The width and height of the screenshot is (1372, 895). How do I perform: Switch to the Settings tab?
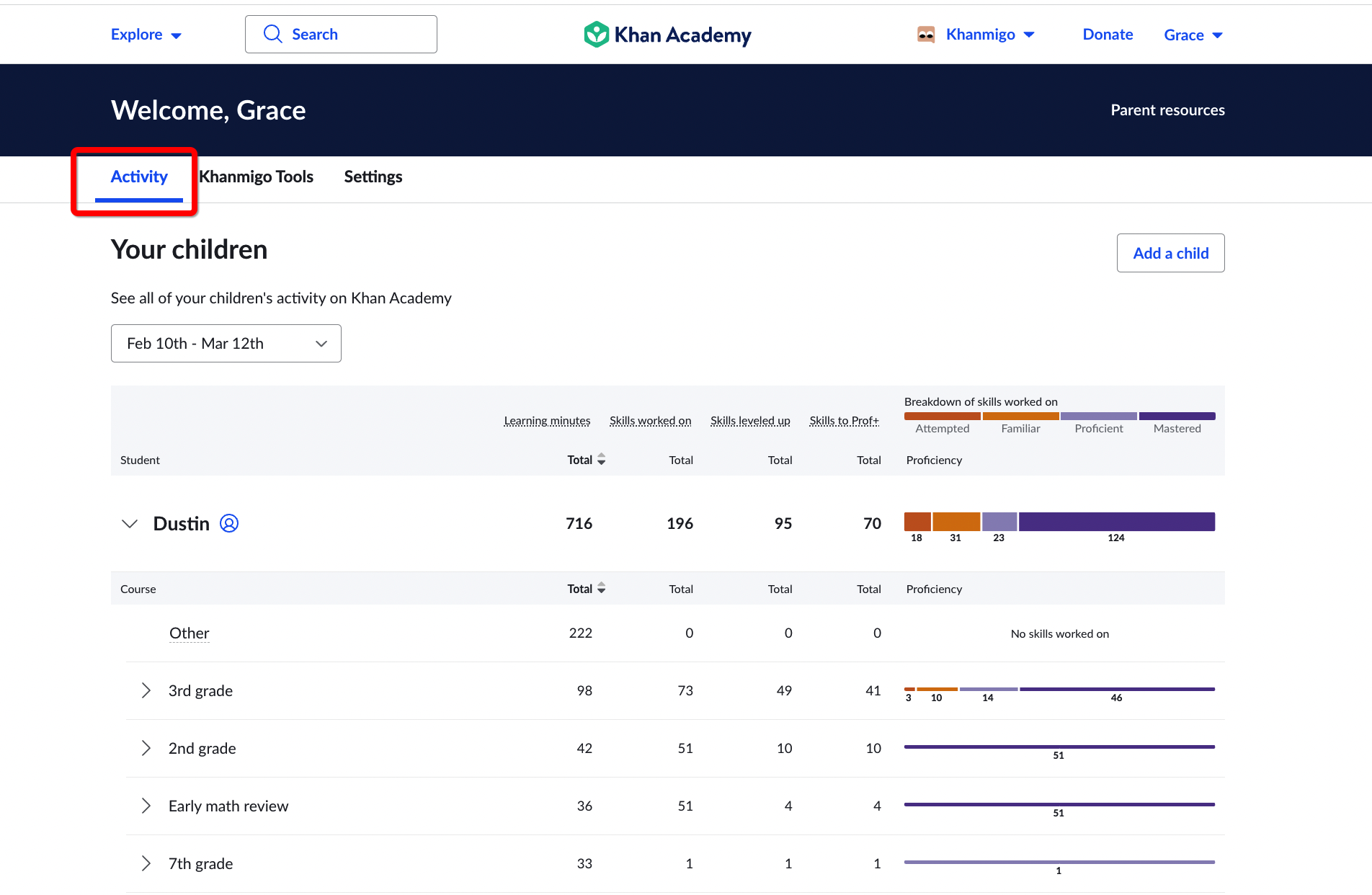[x=373, y=177]
